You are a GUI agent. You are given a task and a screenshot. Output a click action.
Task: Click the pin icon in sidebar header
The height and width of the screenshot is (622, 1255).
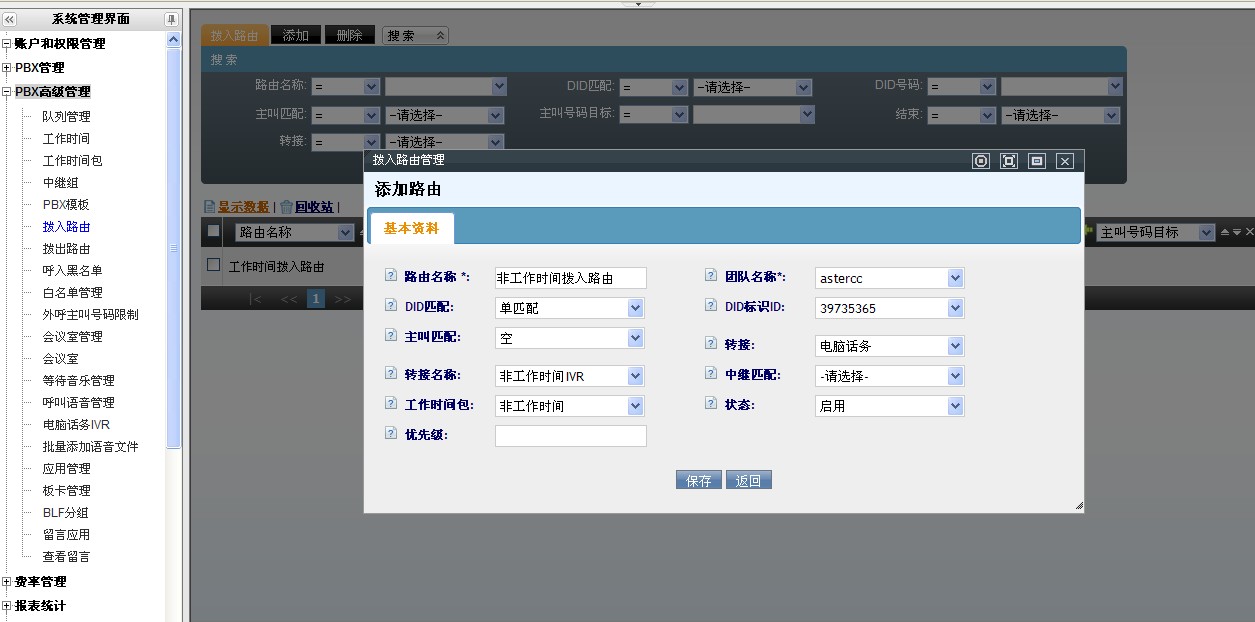point(171,19)
